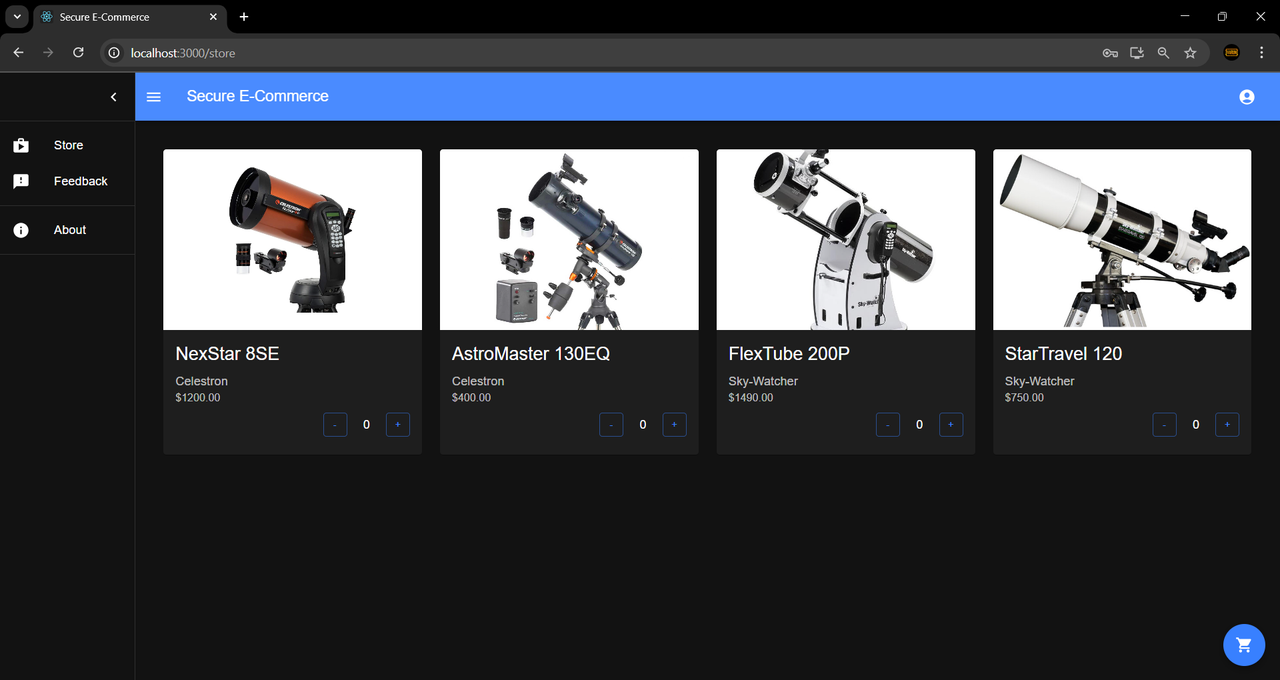Click the Secure E-Commerce app bar title
The width and height of the screenshot is (1280, 680).
[x=257, y=96]
